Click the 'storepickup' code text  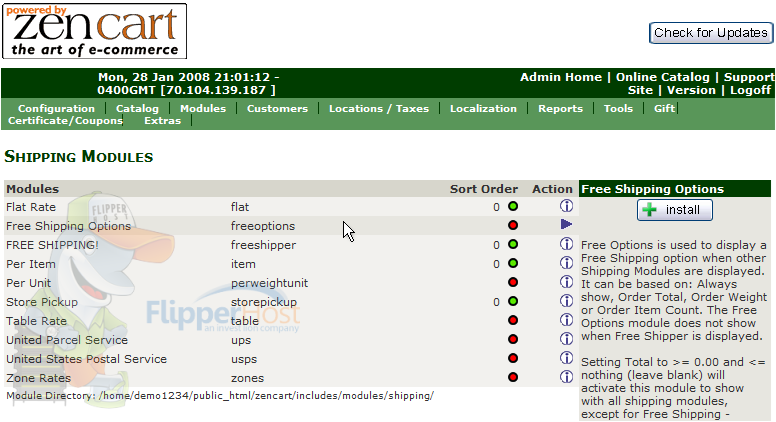coord(264,302)
